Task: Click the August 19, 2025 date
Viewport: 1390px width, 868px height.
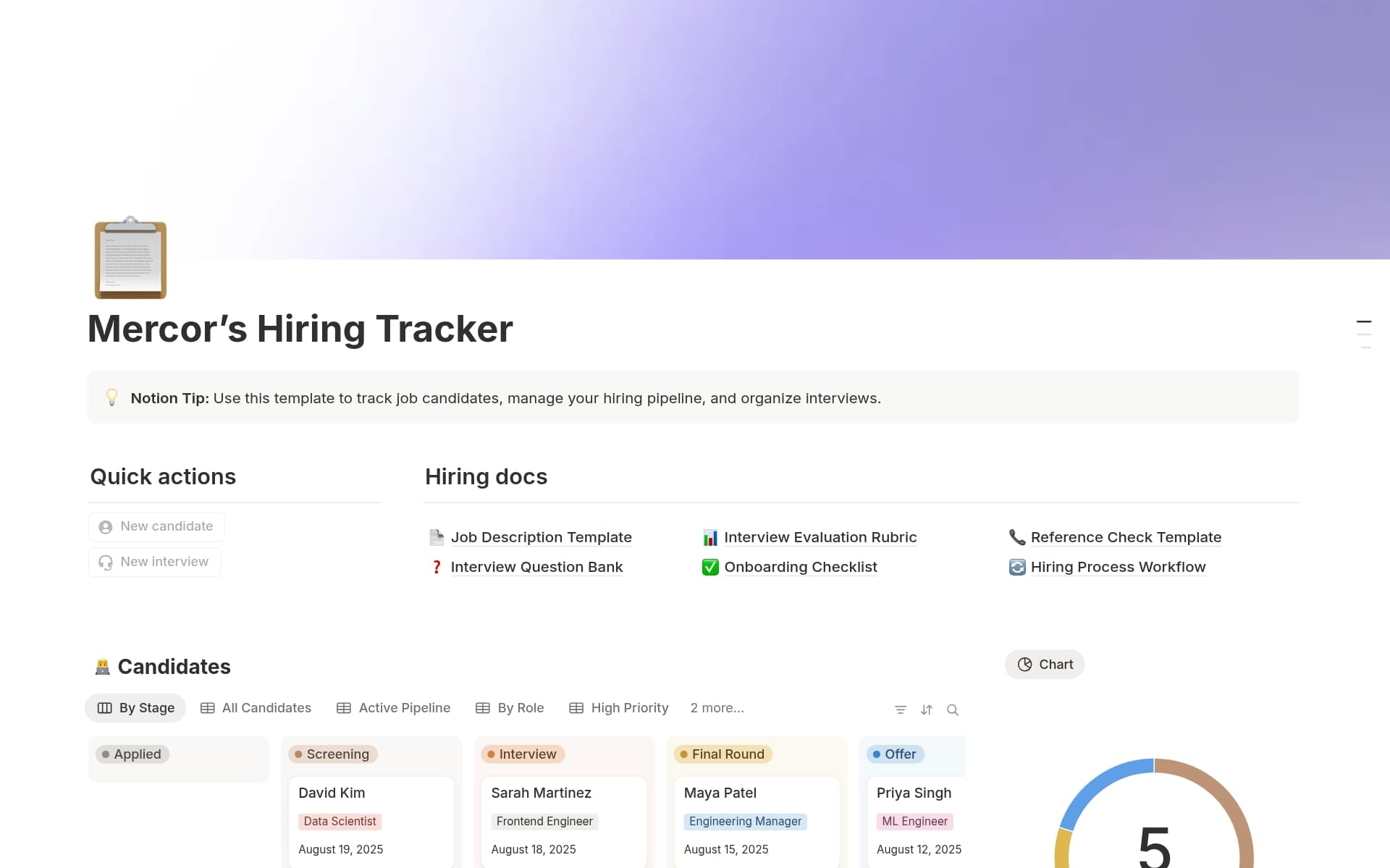Action: pyautogui.click(x=340, y=849)
